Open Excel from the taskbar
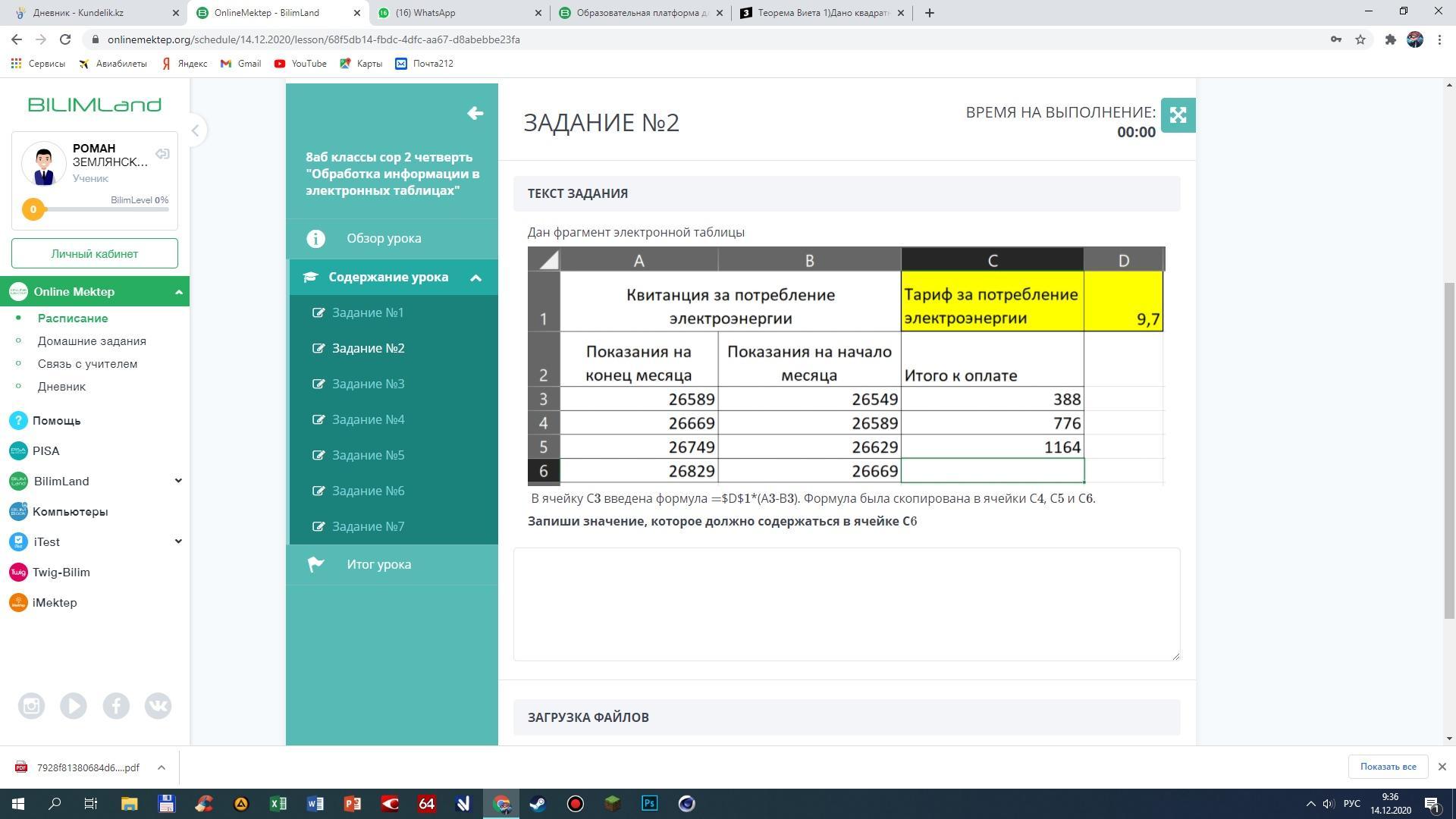 [278, 804]
